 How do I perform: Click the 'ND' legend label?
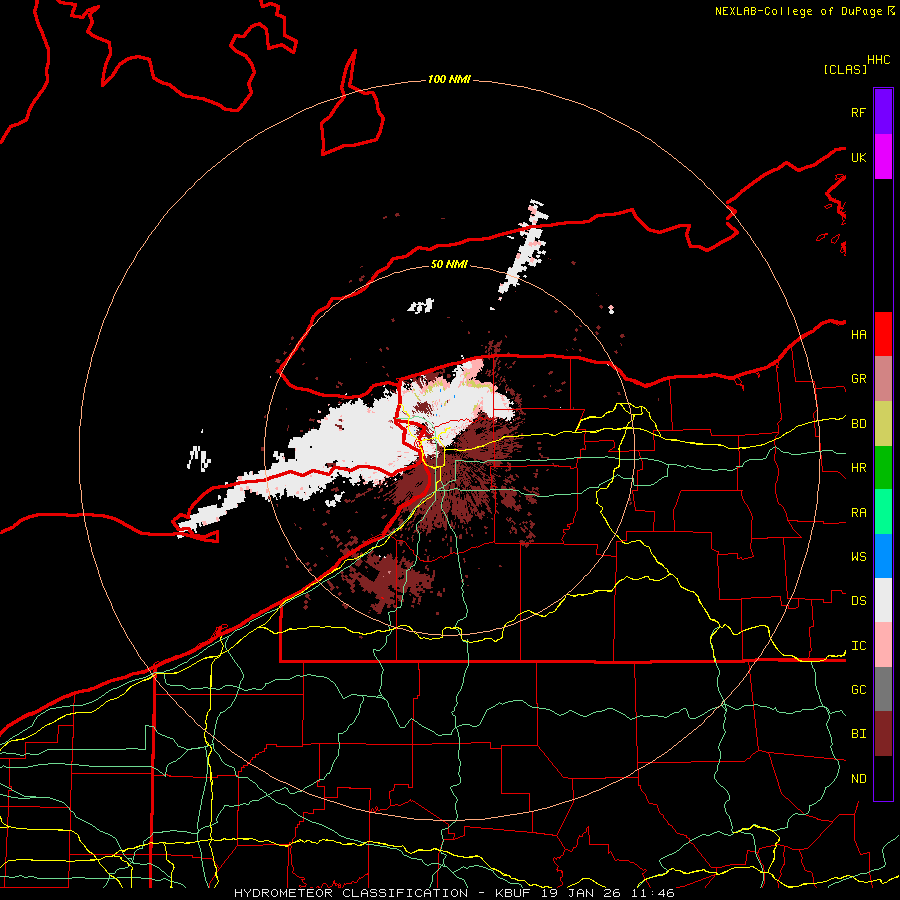click(858, 779)
